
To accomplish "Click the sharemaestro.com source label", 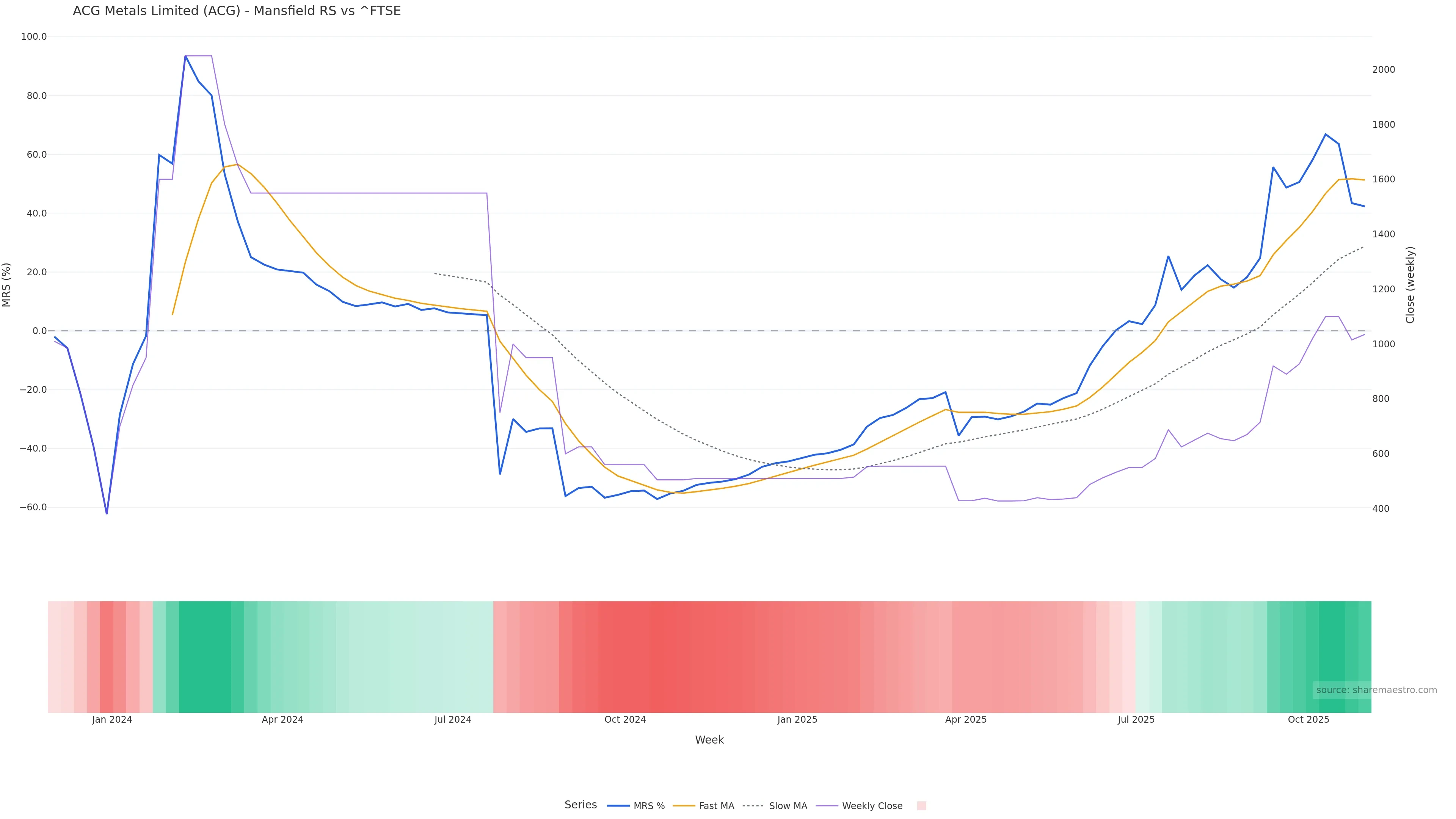I will (1376, 690).
